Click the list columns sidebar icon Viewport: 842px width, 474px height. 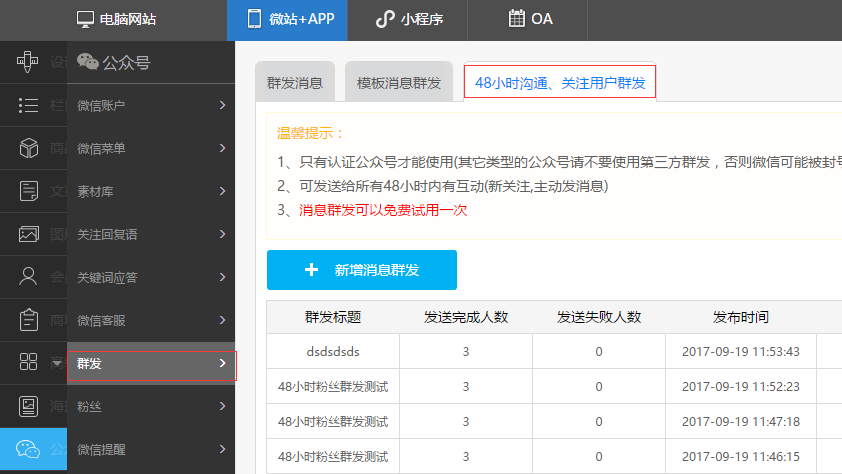point(28,105)
